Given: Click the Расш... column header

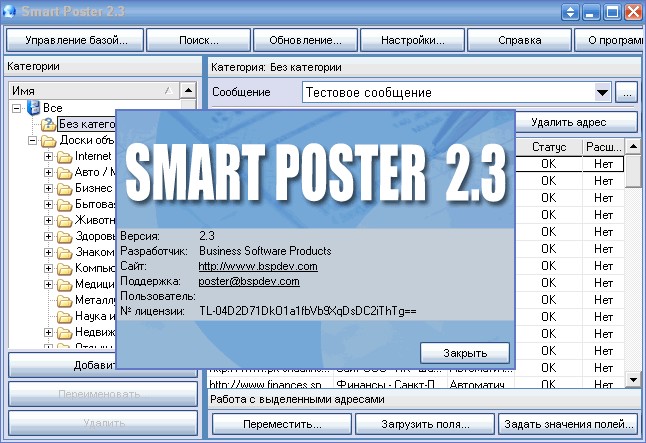Looking at the screenshot, I should tap(603, 147).
